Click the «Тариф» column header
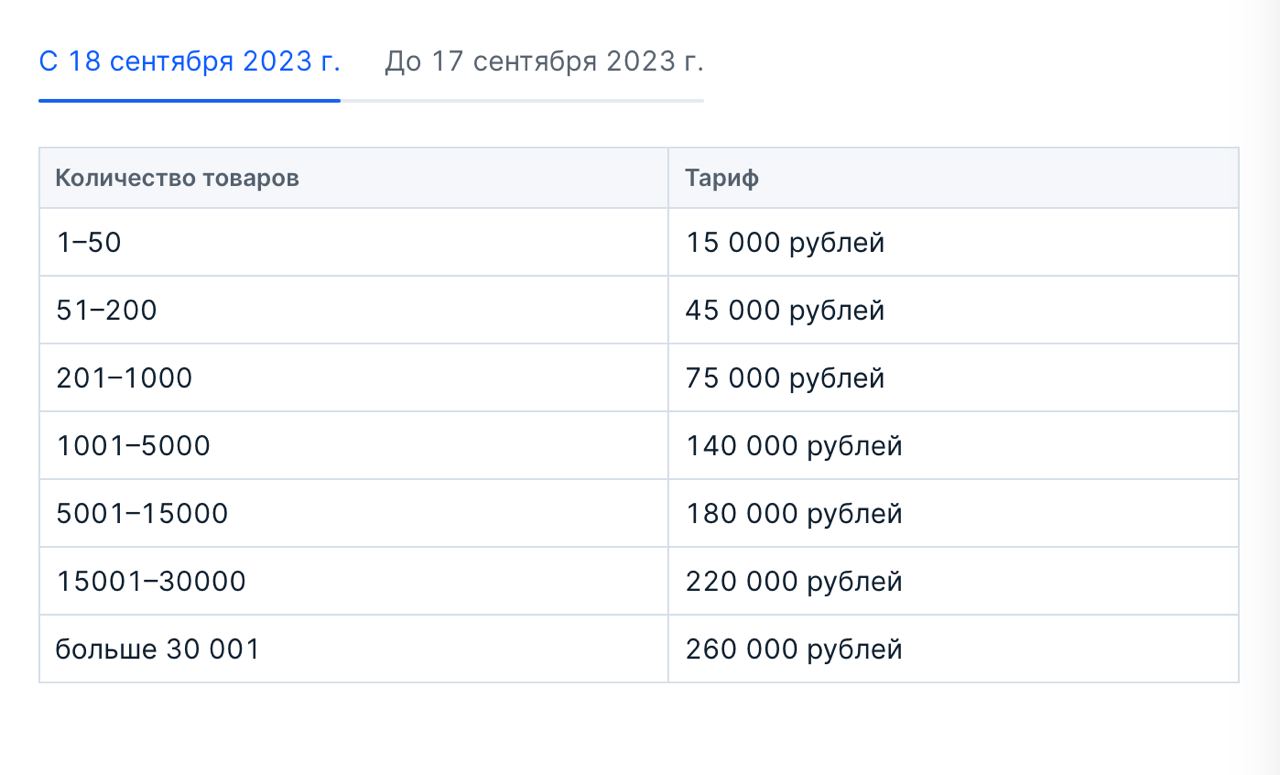Image resolution: width=1280 pixels, height=775 pixels. point(722,179)
